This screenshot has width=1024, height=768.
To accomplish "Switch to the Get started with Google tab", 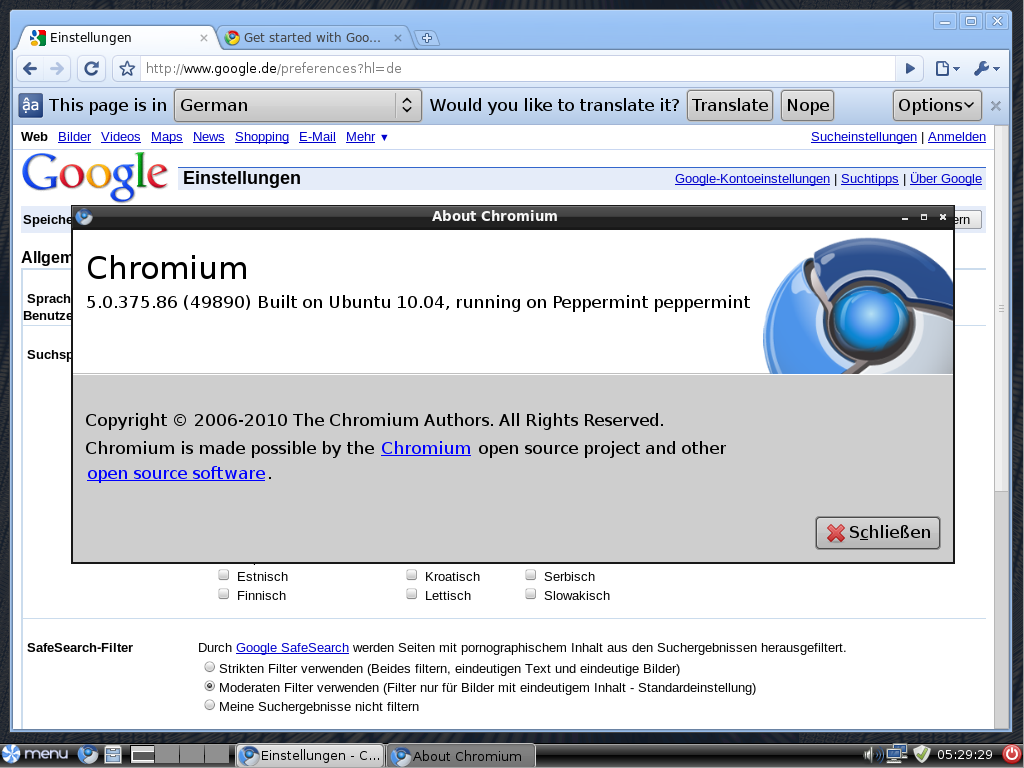I will [312, 38].
